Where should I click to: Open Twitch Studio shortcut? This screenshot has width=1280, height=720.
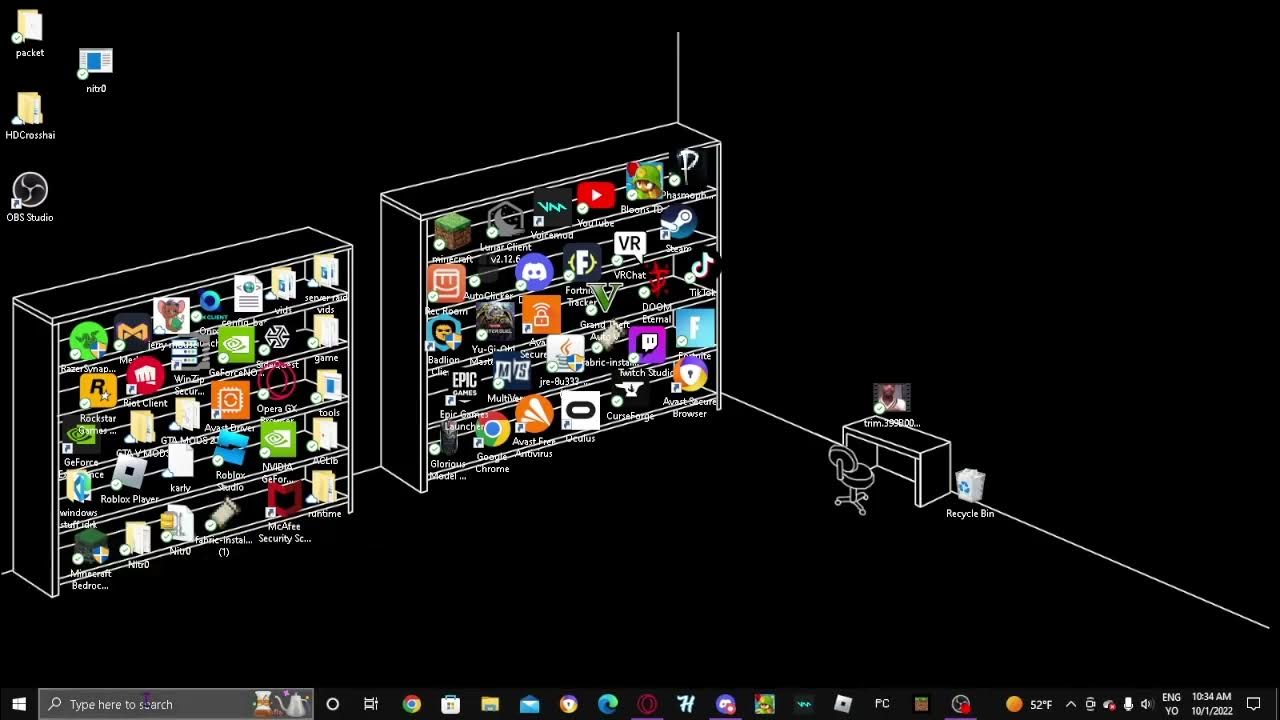click(647, 352)
